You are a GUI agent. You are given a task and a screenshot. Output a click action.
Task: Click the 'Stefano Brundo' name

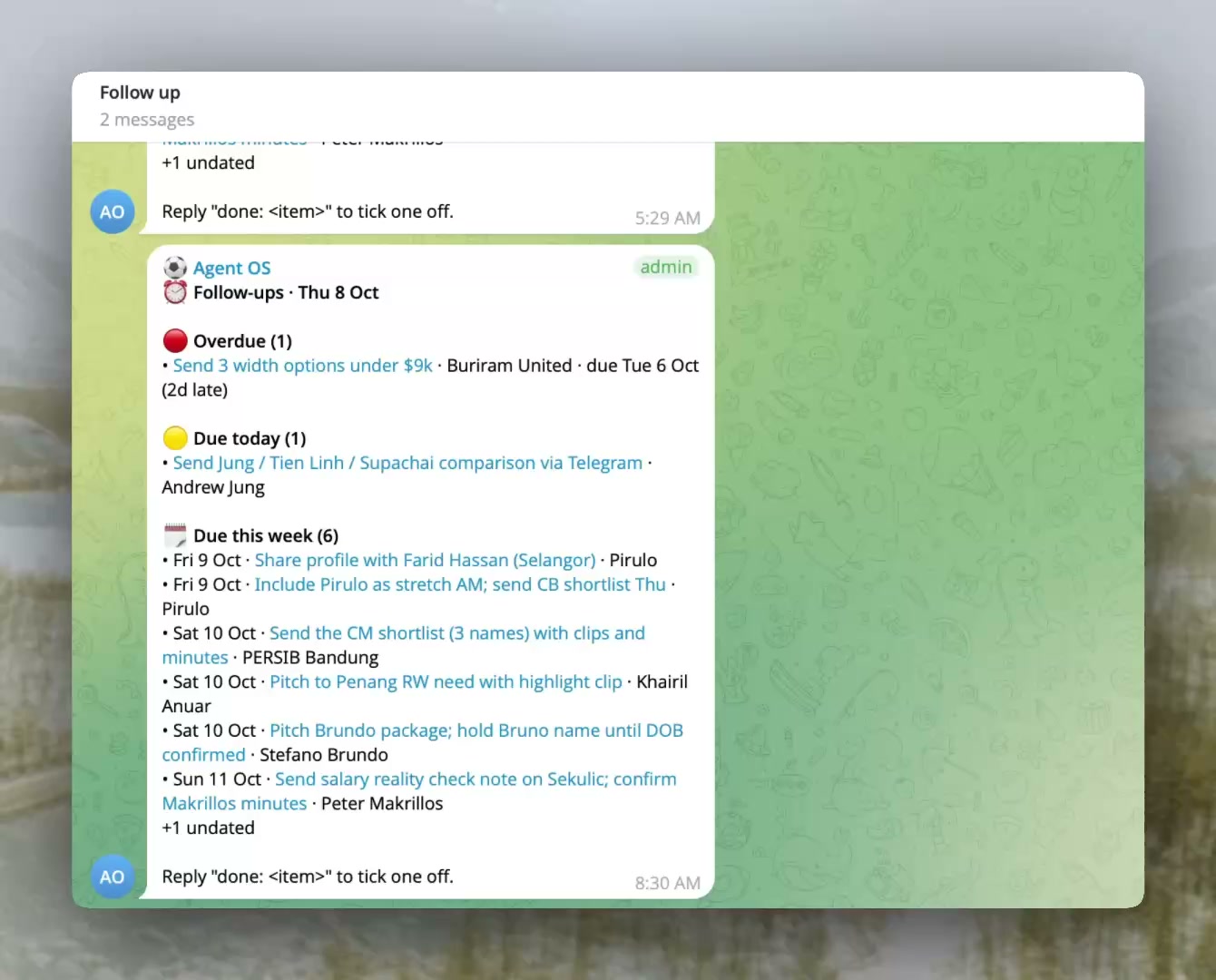tap(324, 755)
